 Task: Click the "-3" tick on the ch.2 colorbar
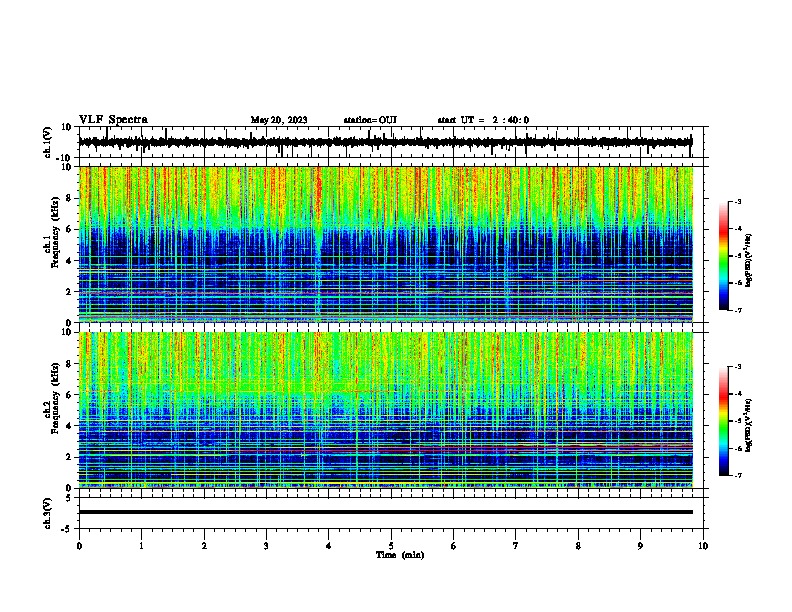point(738,367)
